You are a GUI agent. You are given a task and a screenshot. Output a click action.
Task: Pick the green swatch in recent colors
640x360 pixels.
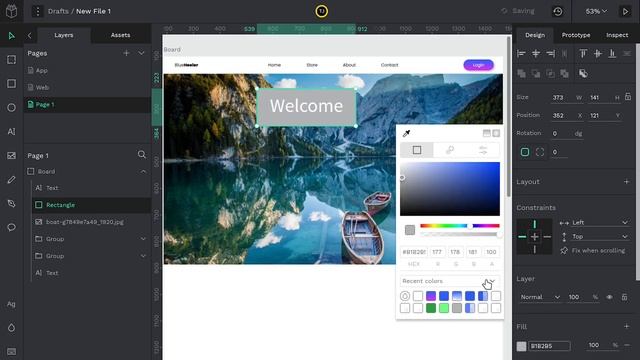pyautogui.click(x=431, y=308)
